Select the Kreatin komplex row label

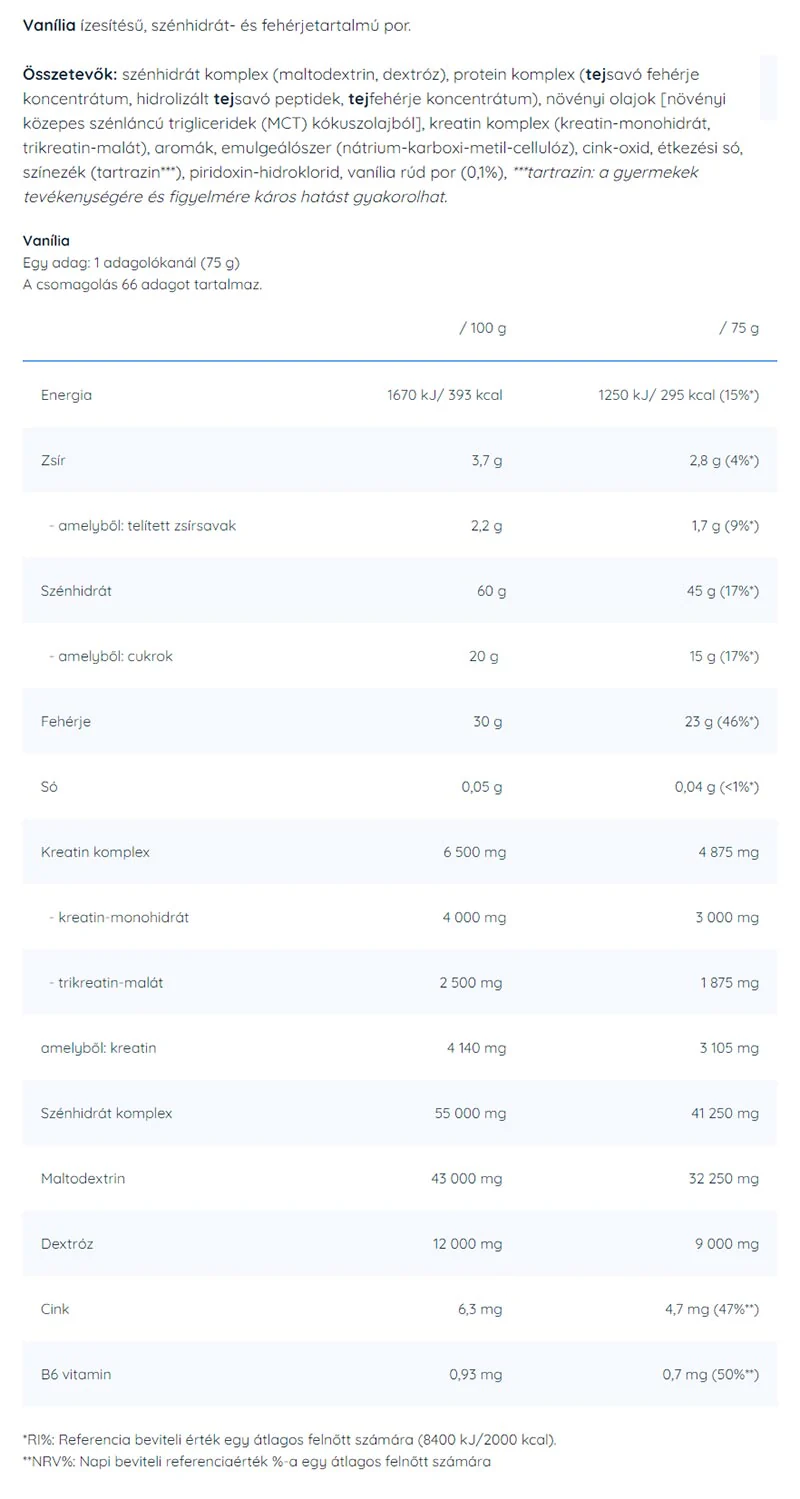pos(95,852)
